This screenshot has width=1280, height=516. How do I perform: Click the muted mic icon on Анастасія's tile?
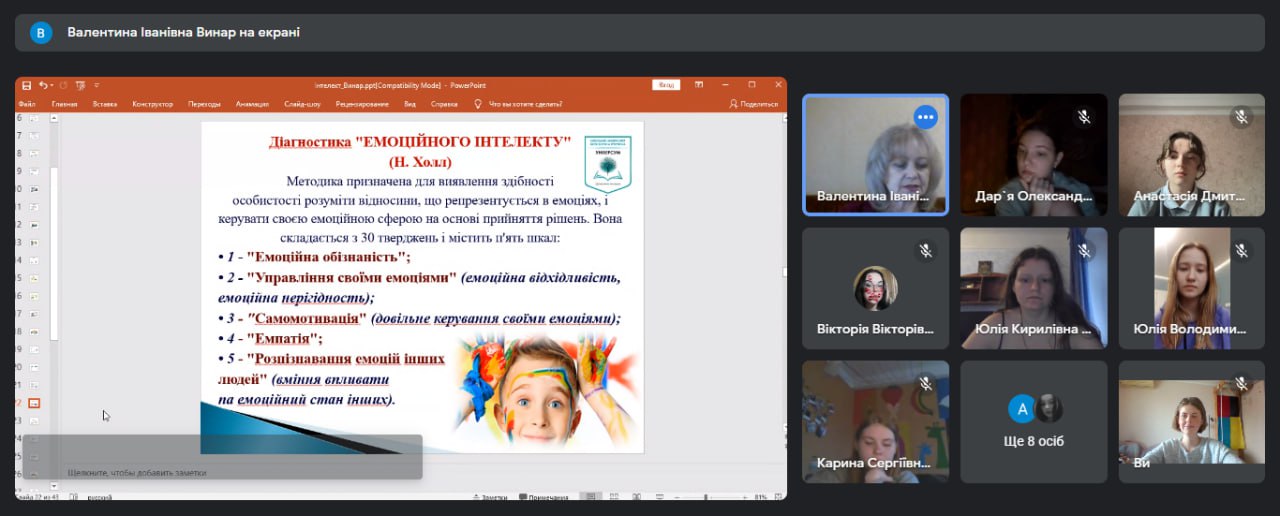(1241, 117)
